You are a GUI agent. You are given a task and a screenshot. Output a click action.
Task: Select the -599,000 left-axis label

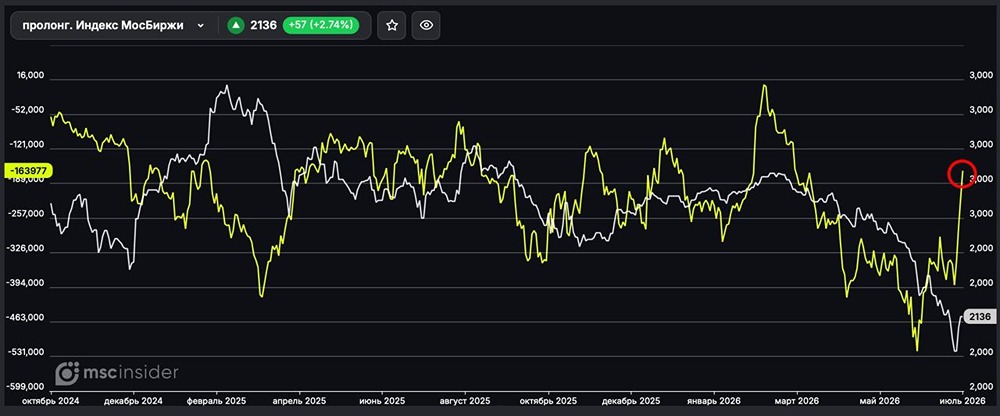[x=27, y=387]
